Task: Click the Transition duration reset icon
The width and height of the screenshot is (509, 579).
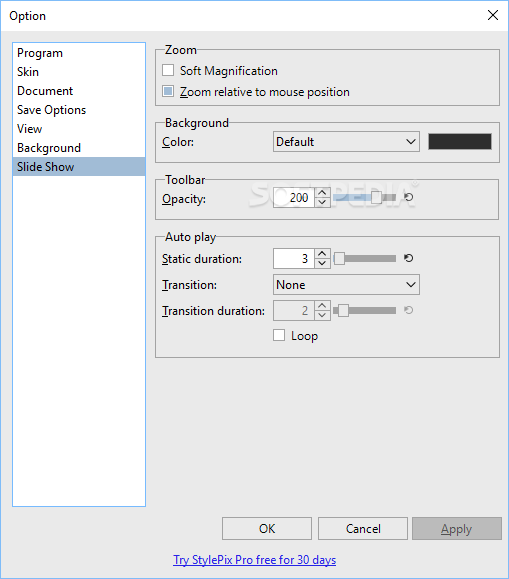Action: click(x=408, y=310)
